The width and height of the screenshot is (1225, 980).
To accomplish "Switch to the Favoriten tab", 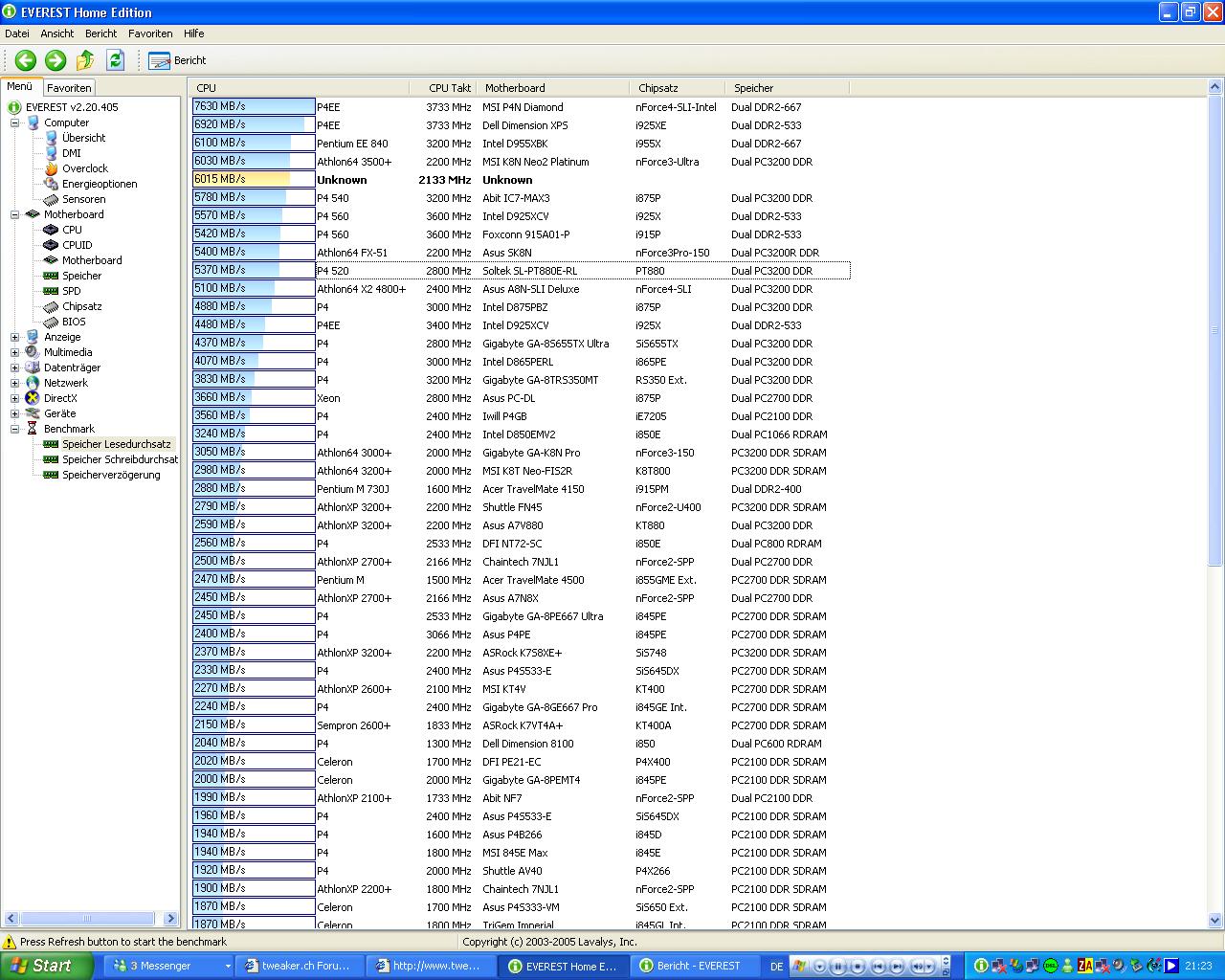I will (69, 88).
